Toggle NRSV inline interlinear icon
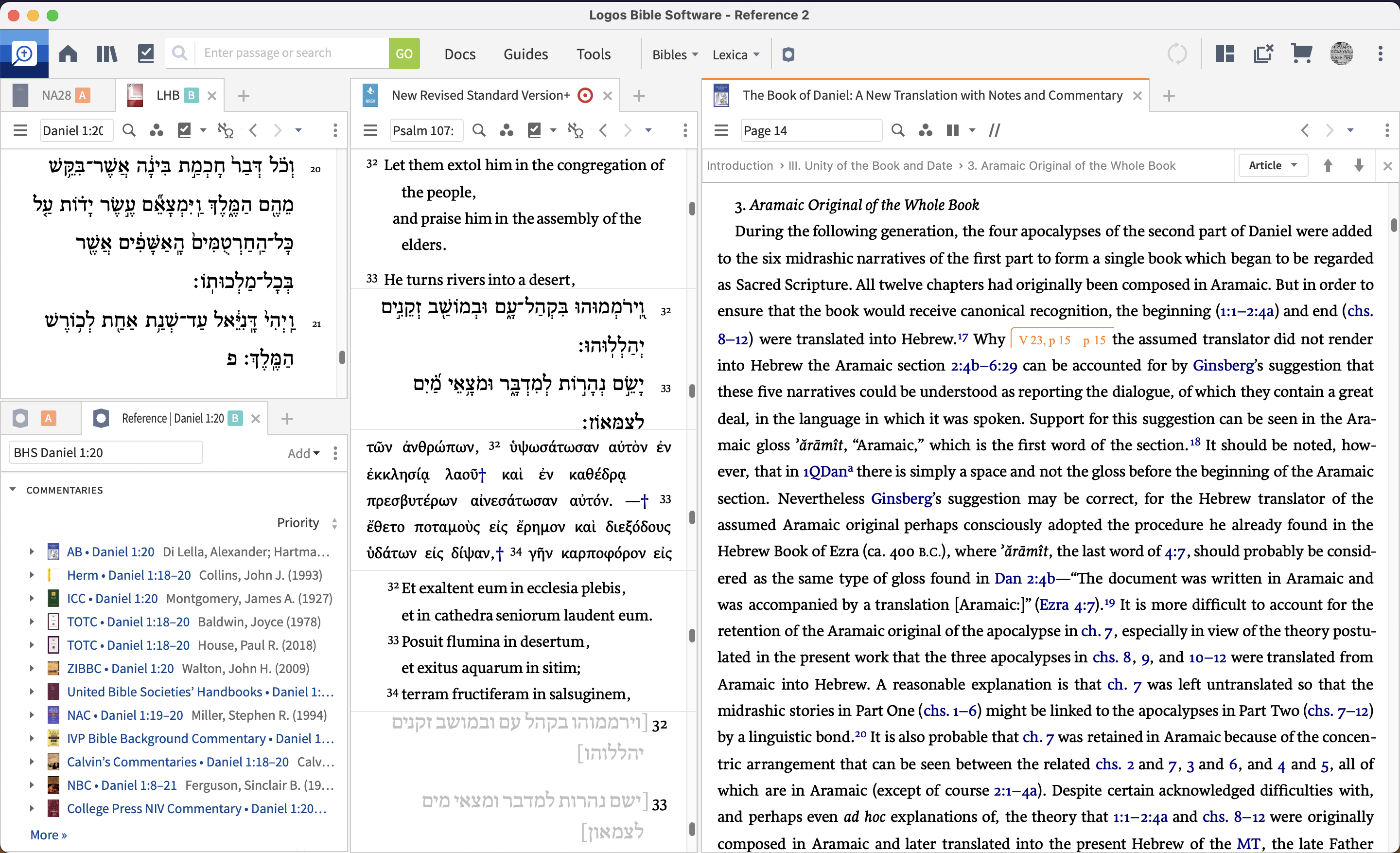Image resolution: width=1400 pixels, height=853 pixels. tap(576, 131)
